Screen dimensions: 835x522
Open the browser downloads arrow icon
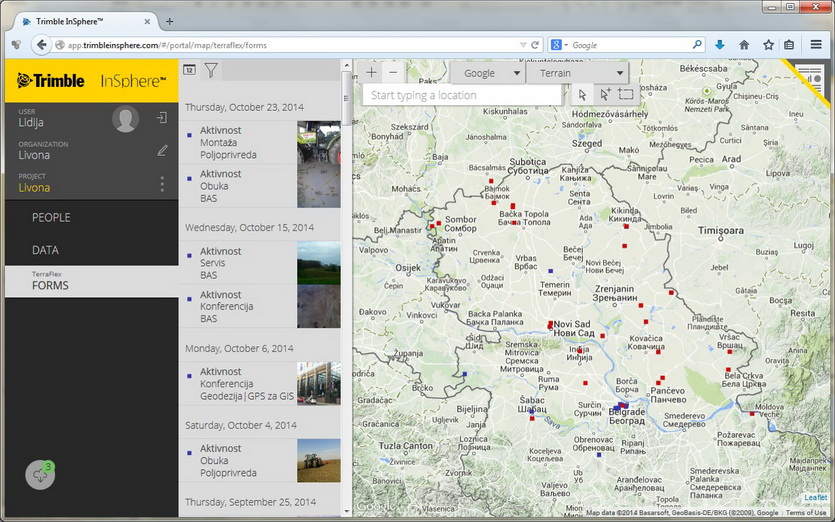tap(719, 45)
